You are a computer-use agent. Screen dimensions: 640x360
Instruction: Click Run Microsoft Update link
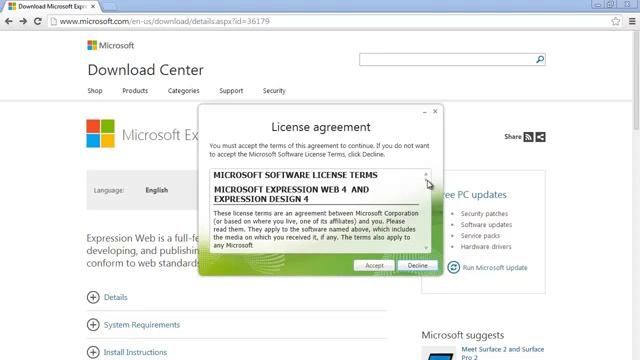pyautogui.click(x=495, y=268)
